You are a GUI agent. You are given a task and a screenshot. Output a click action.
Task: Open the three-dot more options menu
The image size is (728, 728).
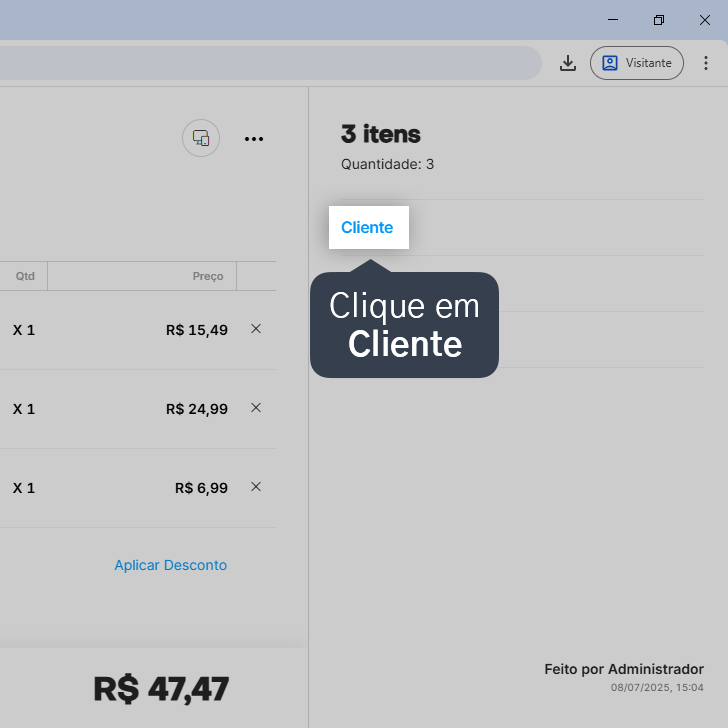point(254,139)
